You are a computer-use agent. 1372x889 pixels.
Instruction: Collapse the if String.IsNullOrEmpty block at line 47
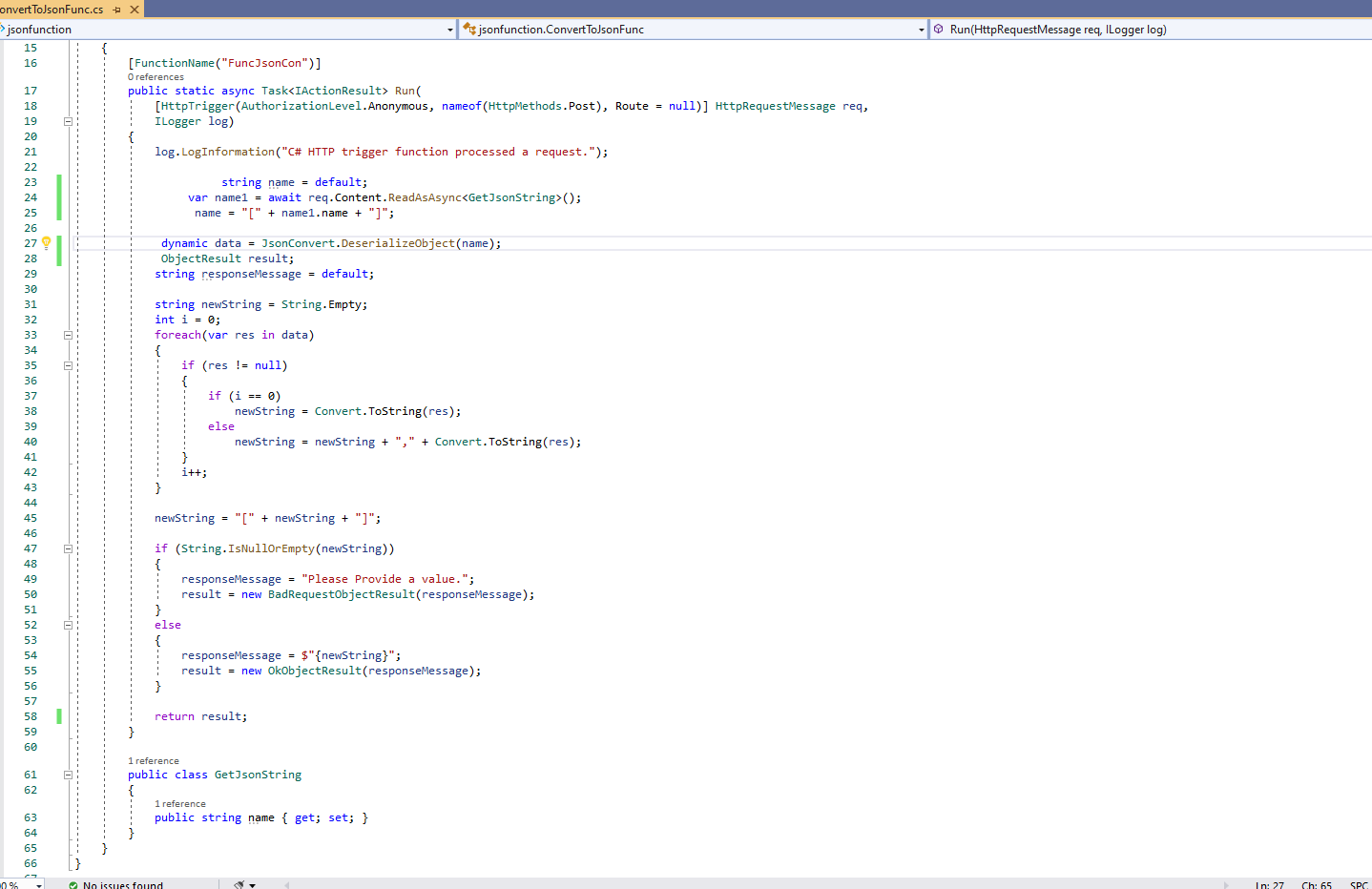coord(68,548)
